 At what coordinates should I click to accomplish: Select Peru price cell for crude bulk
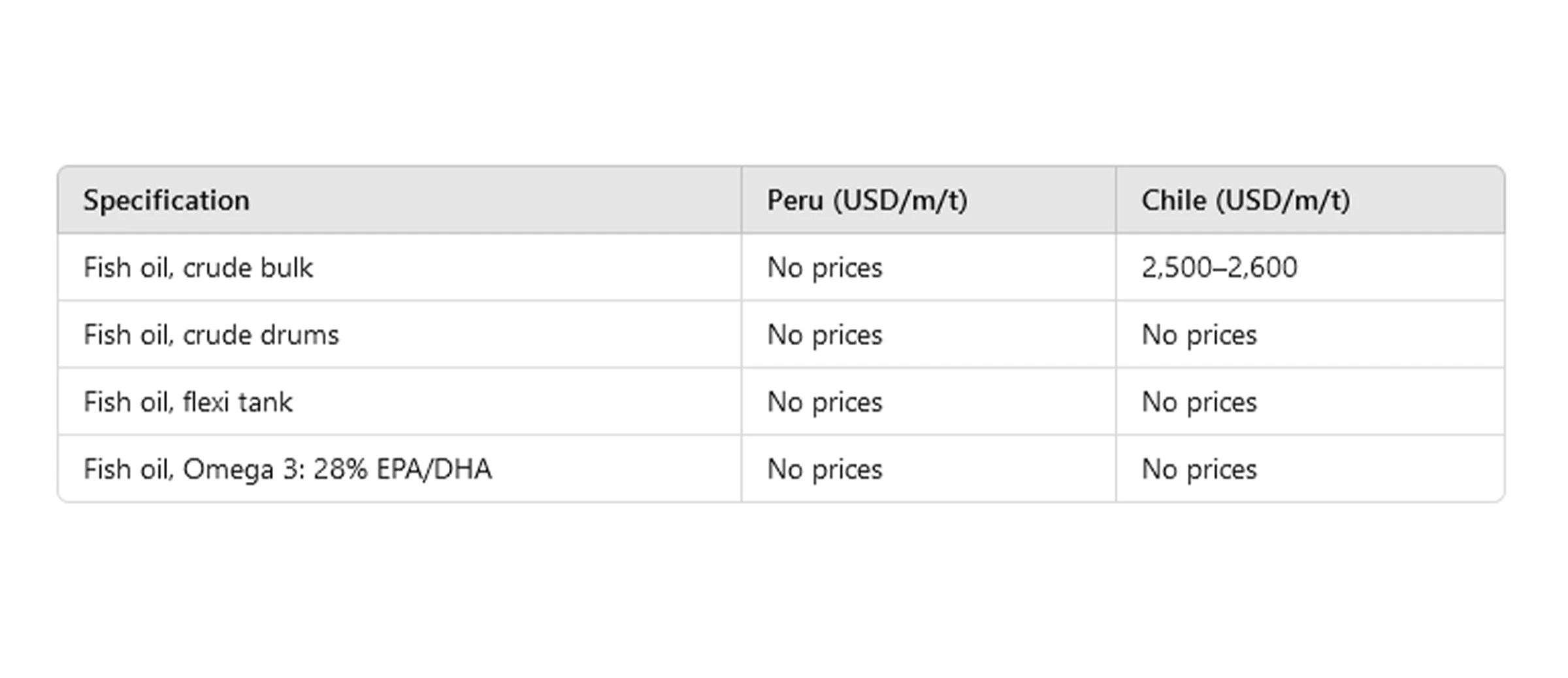click(x=825, y=267)
